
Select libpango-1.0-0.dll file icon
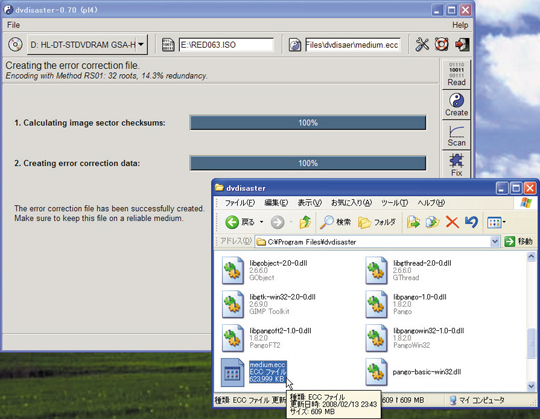[x=376, y=304]
